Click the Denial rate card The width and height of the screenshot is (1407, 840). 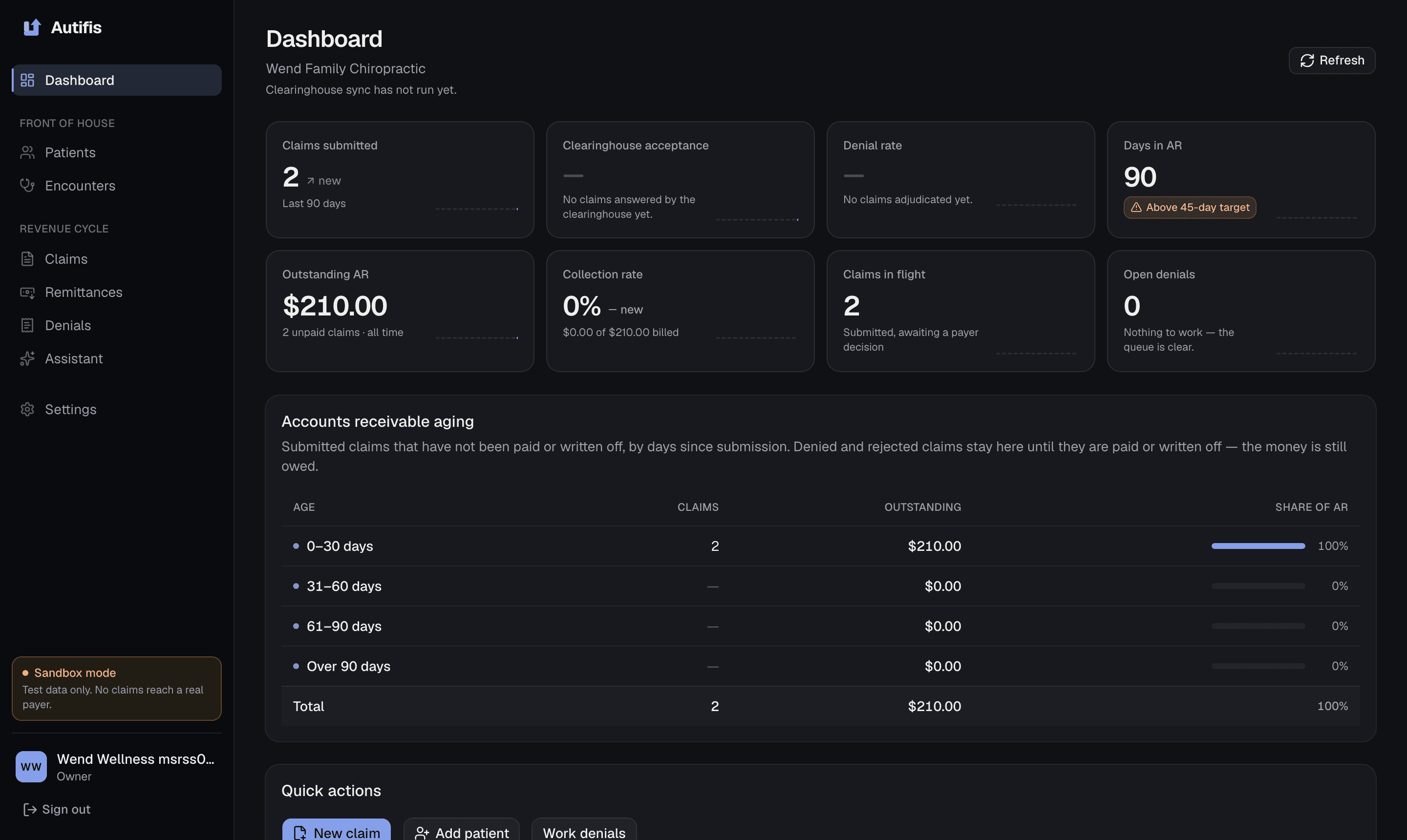(960, 179)
